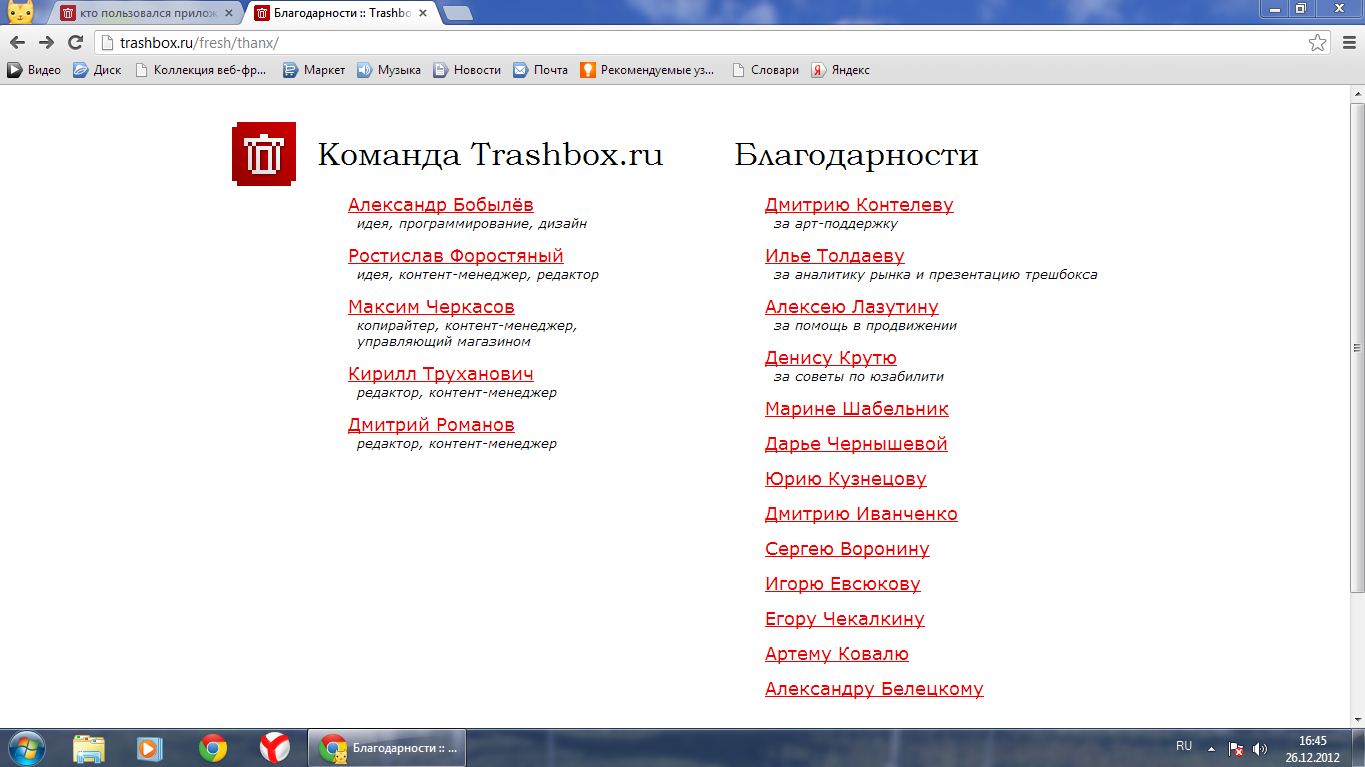Open the Маркет bookmark

click(x=314, y=70)
